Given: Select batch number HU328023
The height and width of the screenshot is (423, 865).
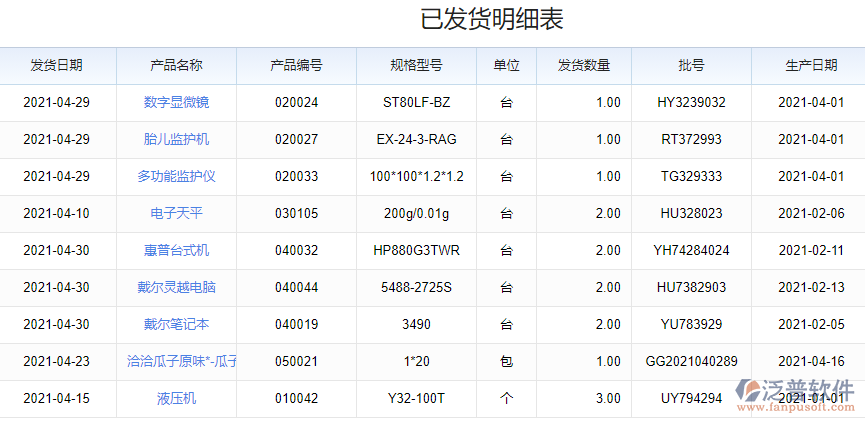Looking at the screenshot, I should point(691,213).
